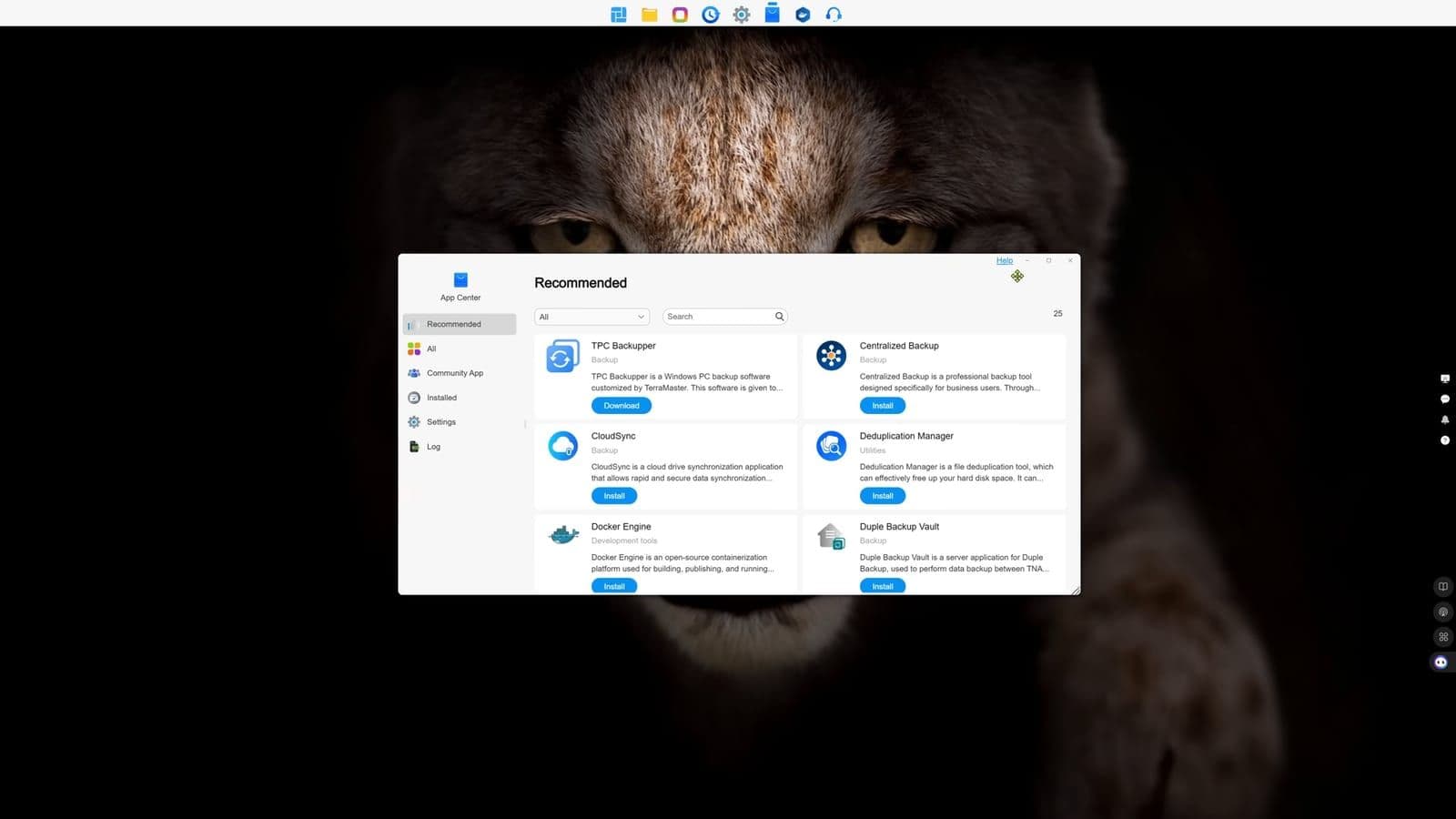Click the window corner grip at bottom-right
The height and width of the screenshot is (819, 1456).
[x=1075, y=590]
